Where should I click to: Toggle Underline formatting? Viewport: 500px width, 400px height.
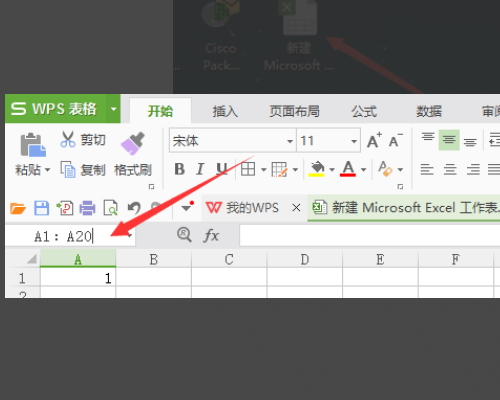(x=222, y=169)
